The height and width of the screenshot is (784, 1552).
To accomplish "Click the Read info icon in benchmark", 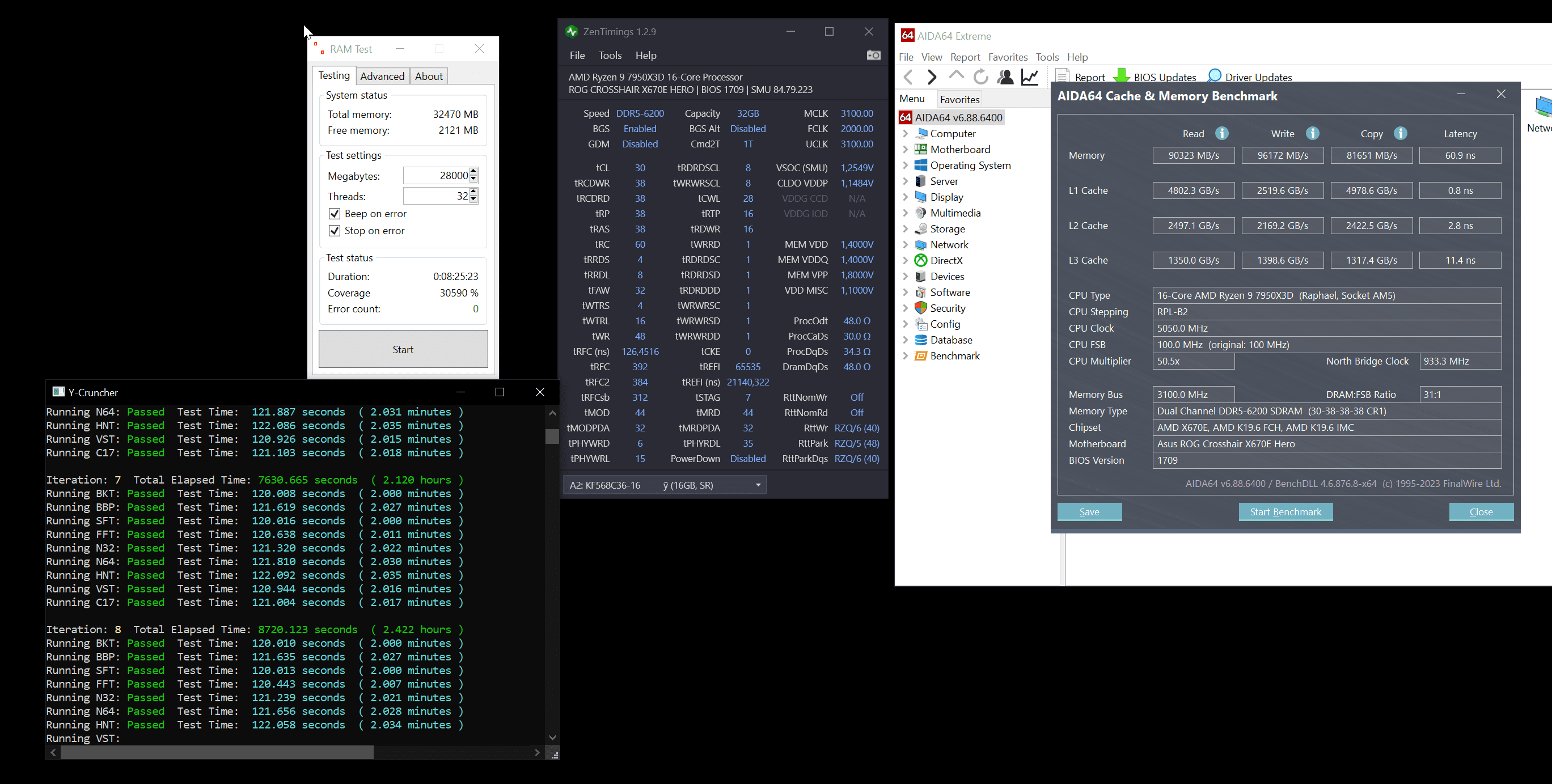I will tap(1221, 133).
